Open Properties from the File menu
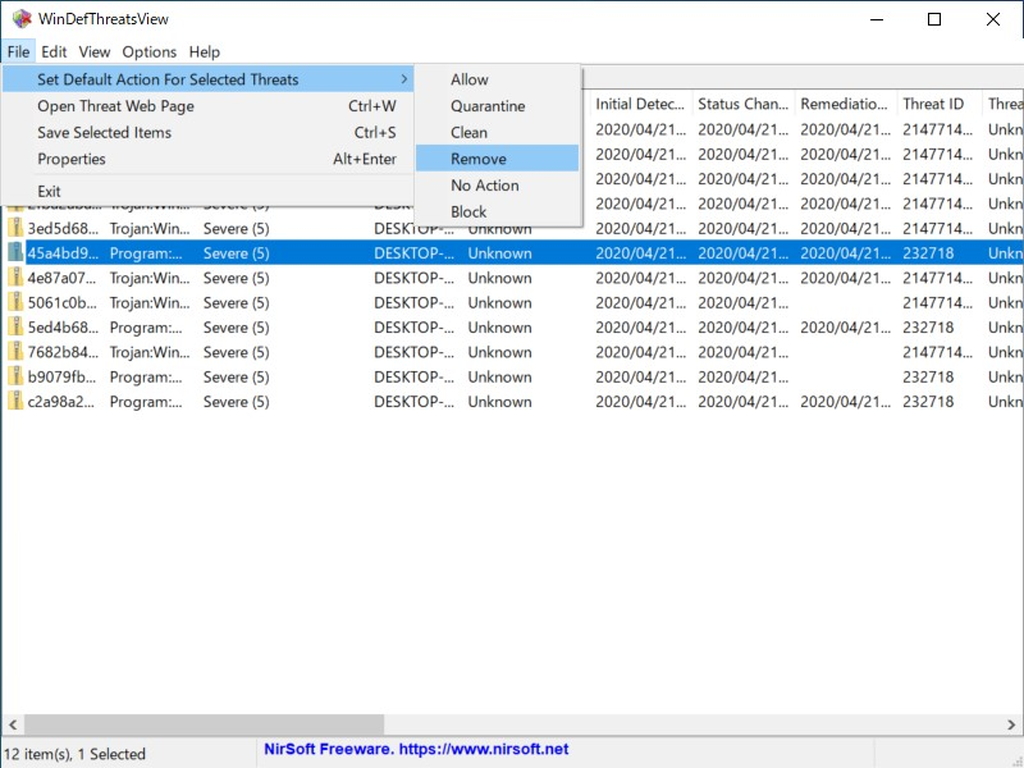 coord(71,159)
